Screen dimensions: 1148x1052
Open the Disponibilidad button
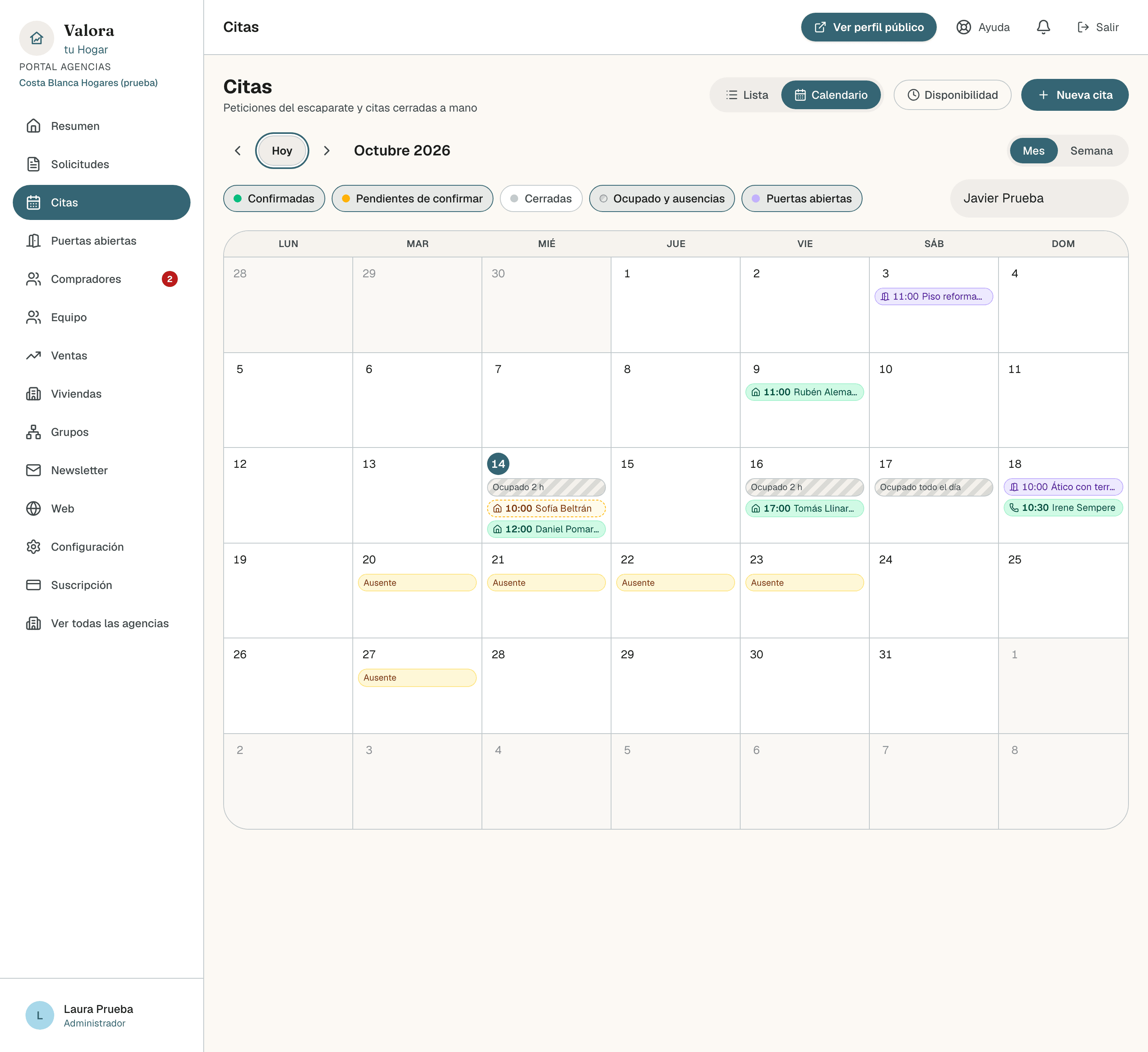(952, 95)
